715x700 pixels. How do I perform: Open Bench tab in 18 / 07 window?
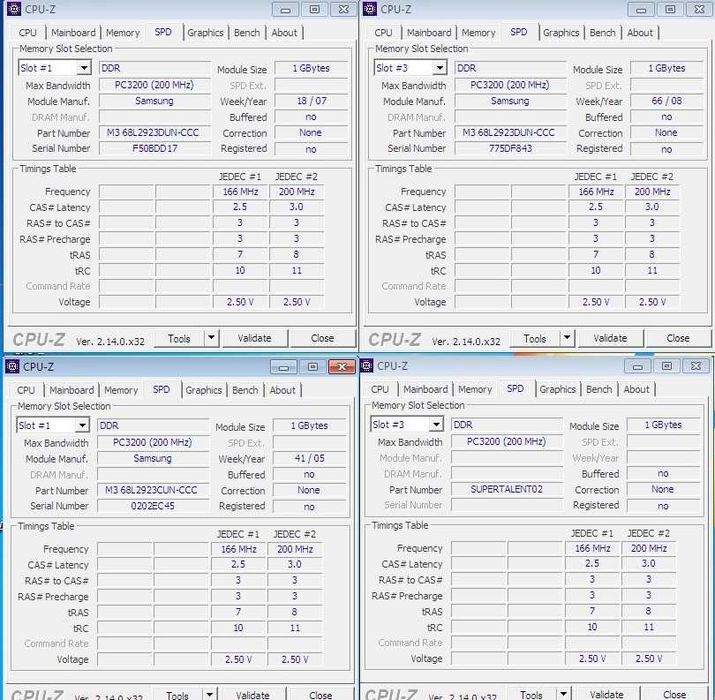(x=247, y=33)
